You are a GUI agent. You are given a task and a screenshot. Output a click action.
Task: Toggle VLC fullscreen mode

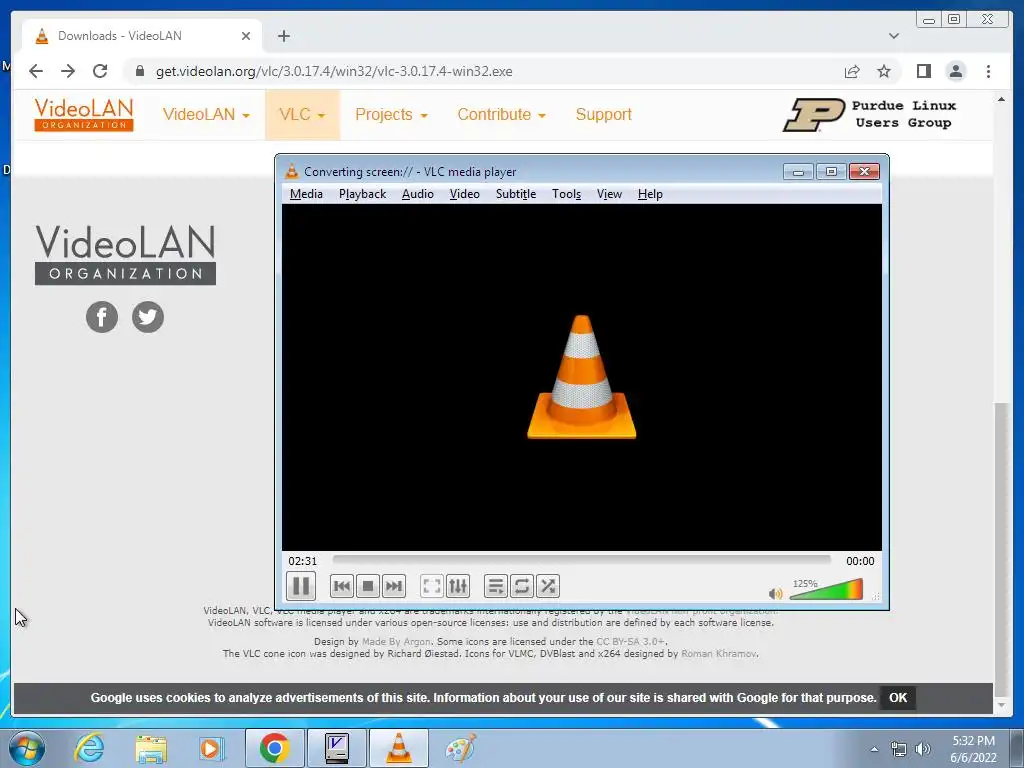432,586
